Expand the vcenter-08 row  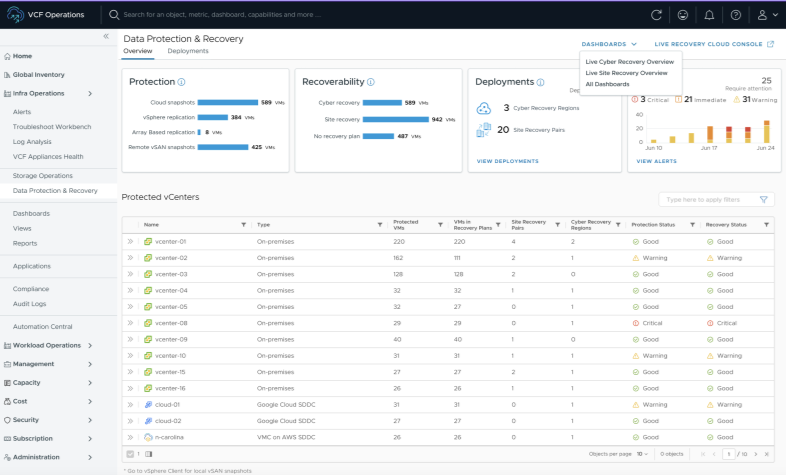point(130,323)
